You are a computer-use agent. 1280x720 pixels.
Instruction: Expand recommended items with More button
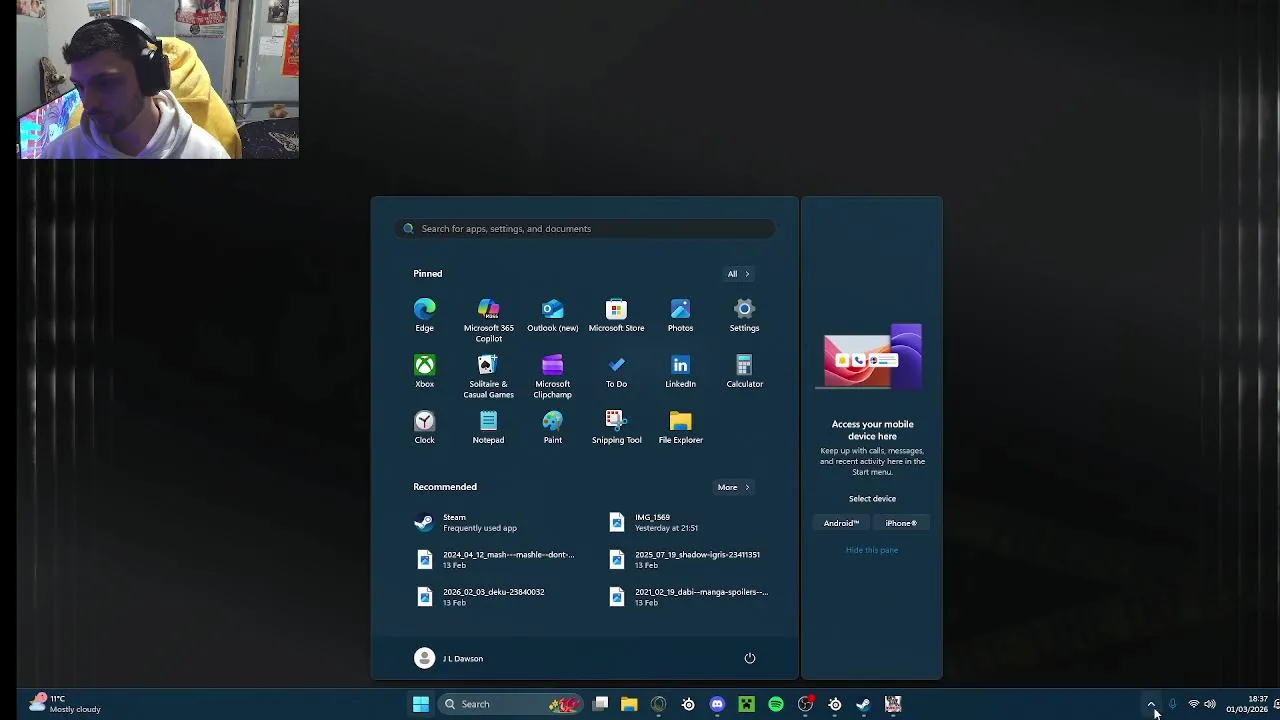[733, 487]
